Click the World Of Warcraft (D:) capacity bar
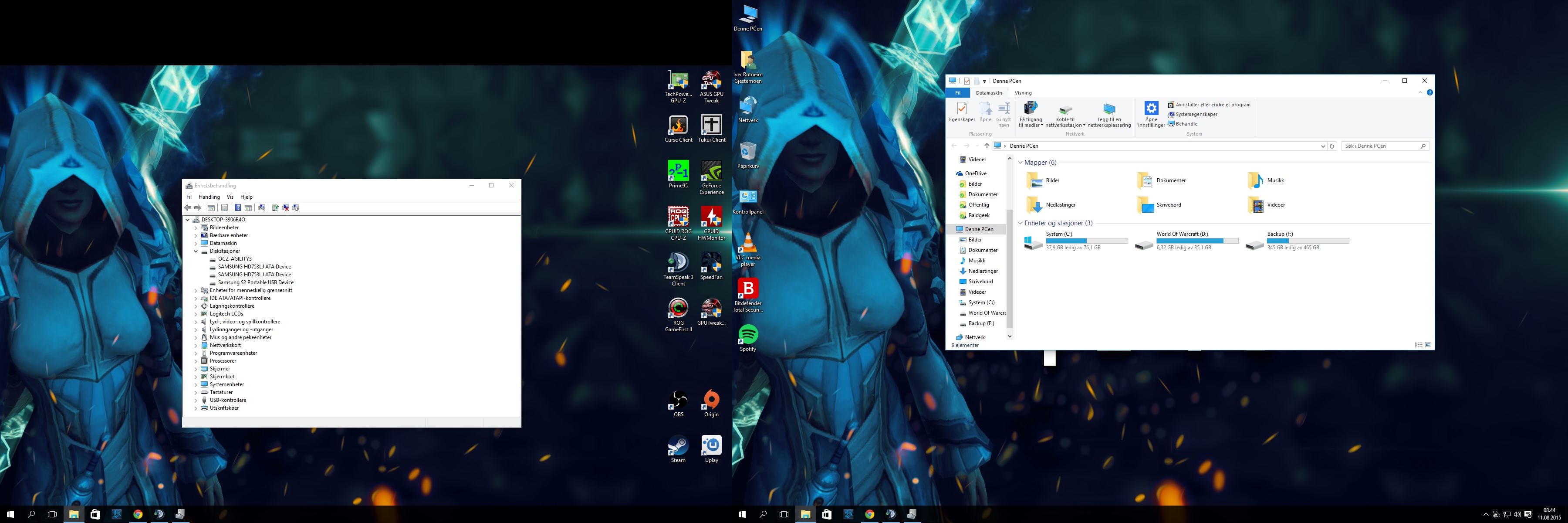The image size is (1568, 523). (1197, 241)
